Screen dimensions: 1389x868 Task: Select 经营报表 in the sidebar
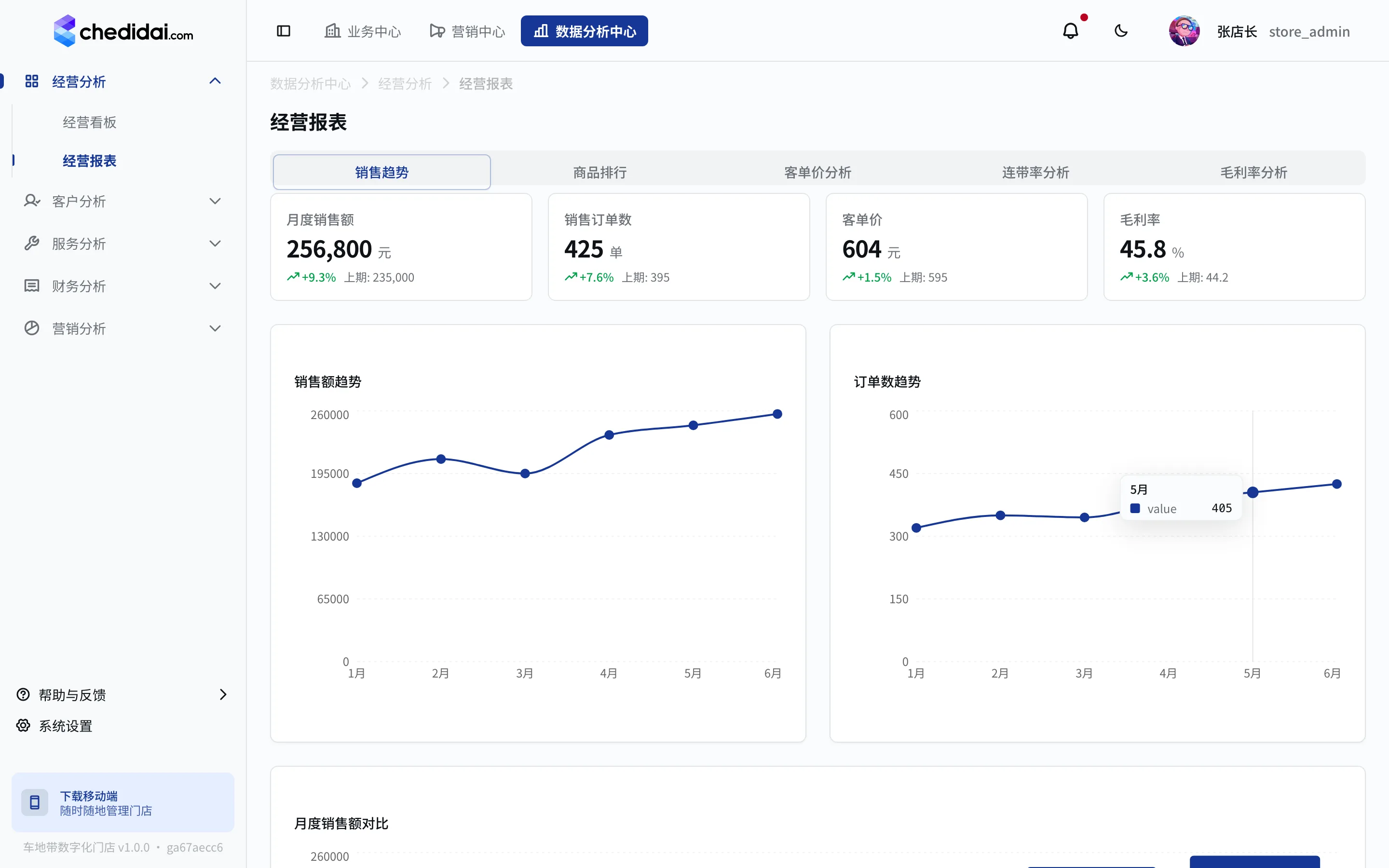(x=90, y=161)
